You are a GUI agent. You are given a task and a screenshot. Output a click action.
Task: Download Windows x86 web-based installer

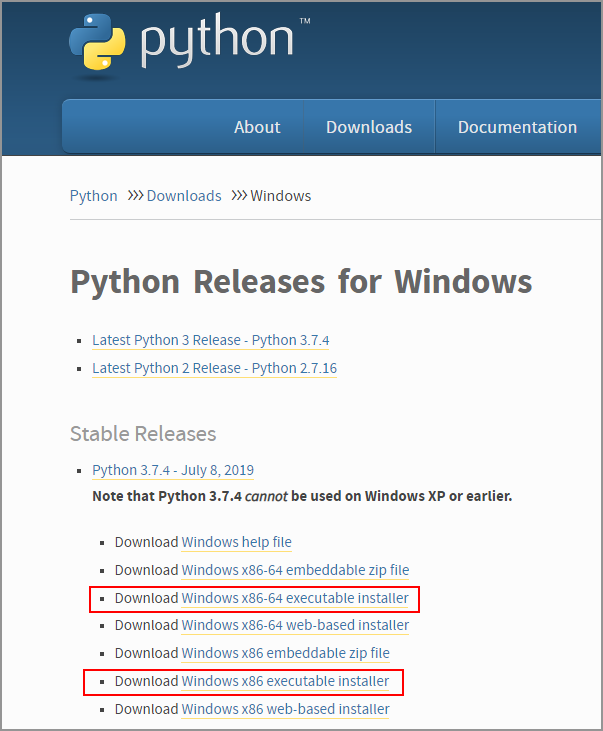click(285, 709)
